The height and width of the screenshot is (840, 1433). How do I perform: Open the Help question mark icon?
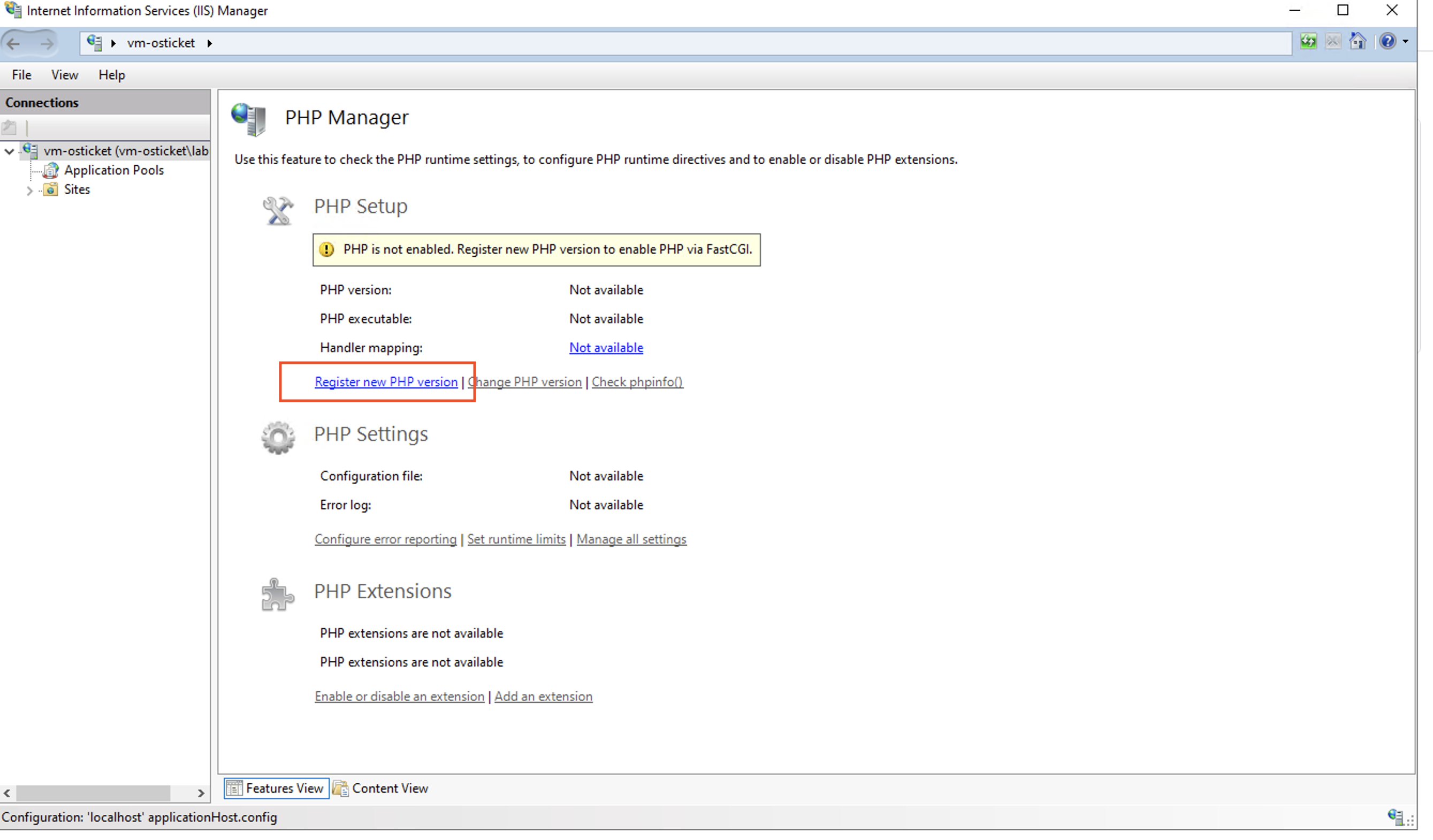point(1387,42)
